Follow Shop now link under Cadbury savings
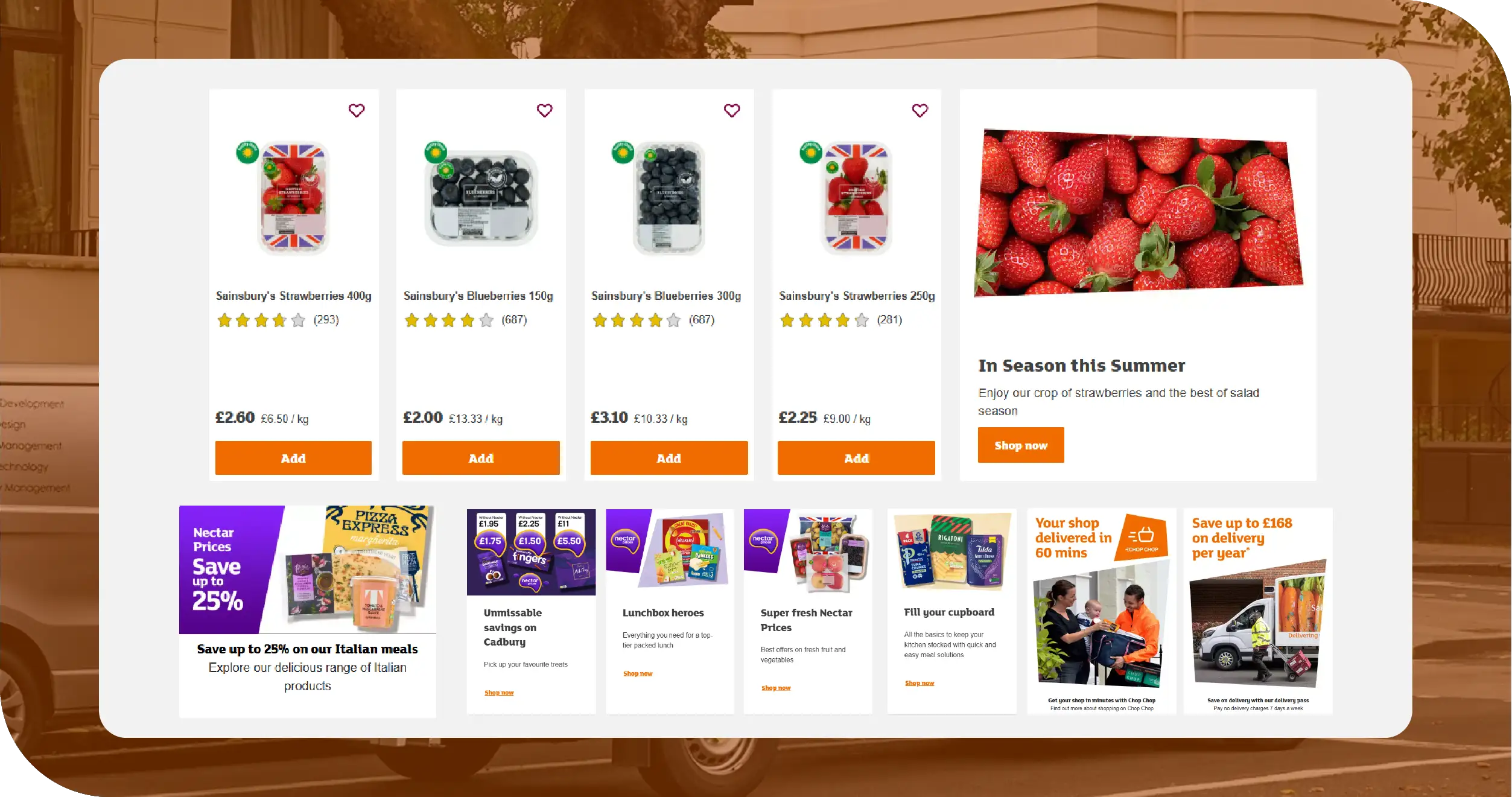The height and width of the screenshot is (797, 1512). 499,693
